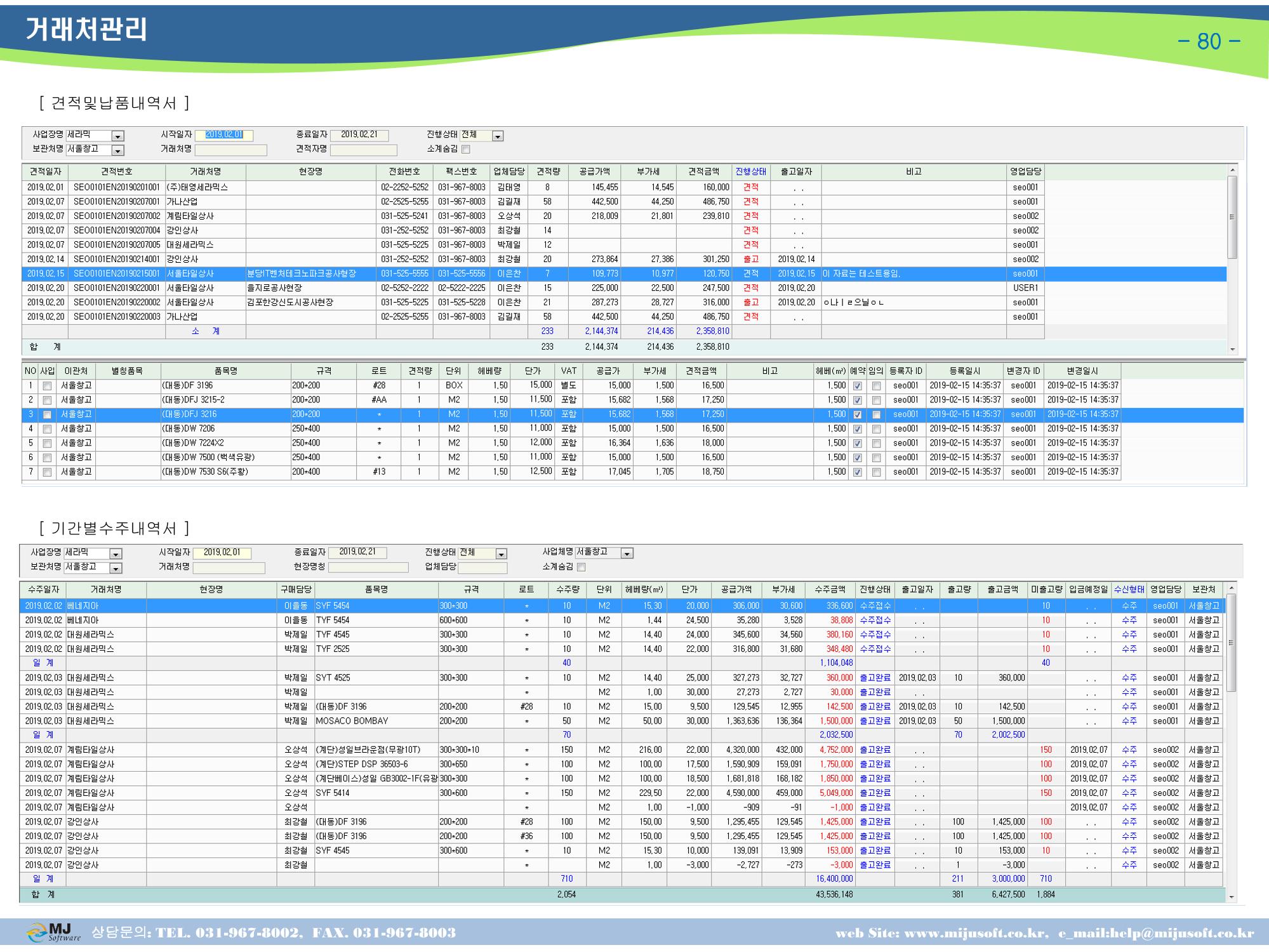Image resolution: width=1269 pixels, height=952 pixels.
Task: Click the 수주금액 total 43,536,148
Action: click(x=834, y=895)
